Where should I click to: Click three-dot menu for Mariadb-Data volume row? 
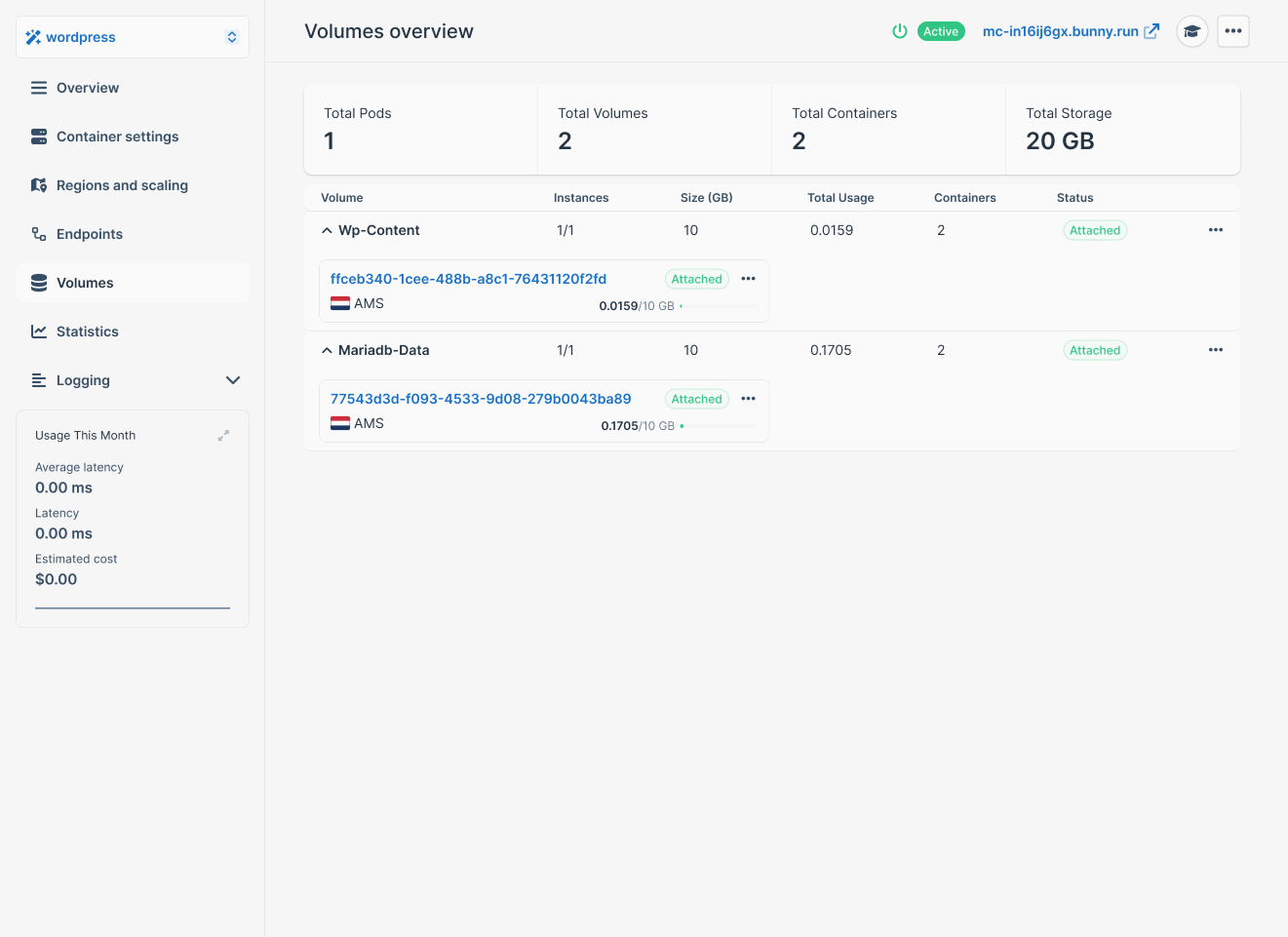[x=1215, y=350]
